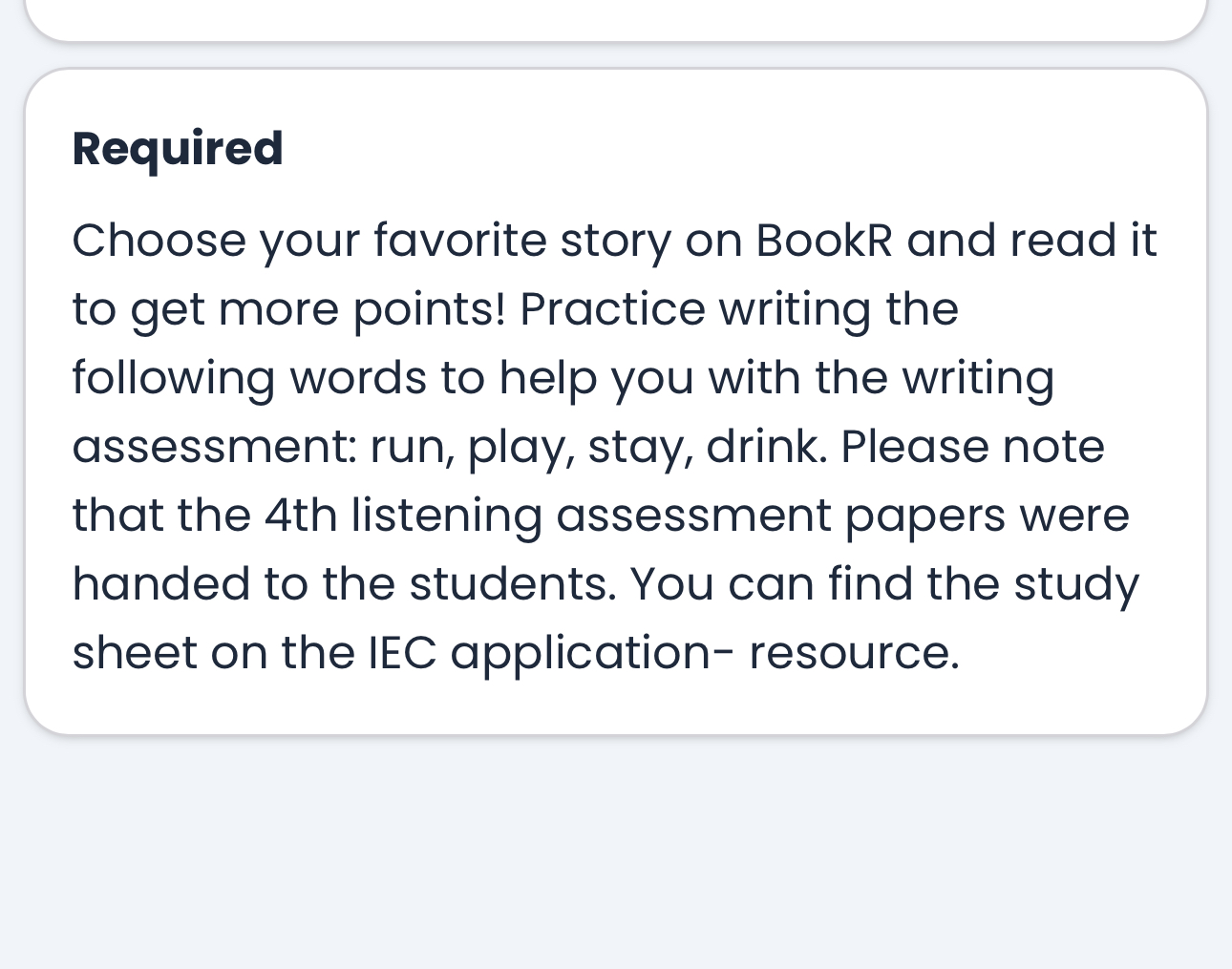Click the "Required" heading
Screen dimensions: 1232x969
[x=178, y=149]
